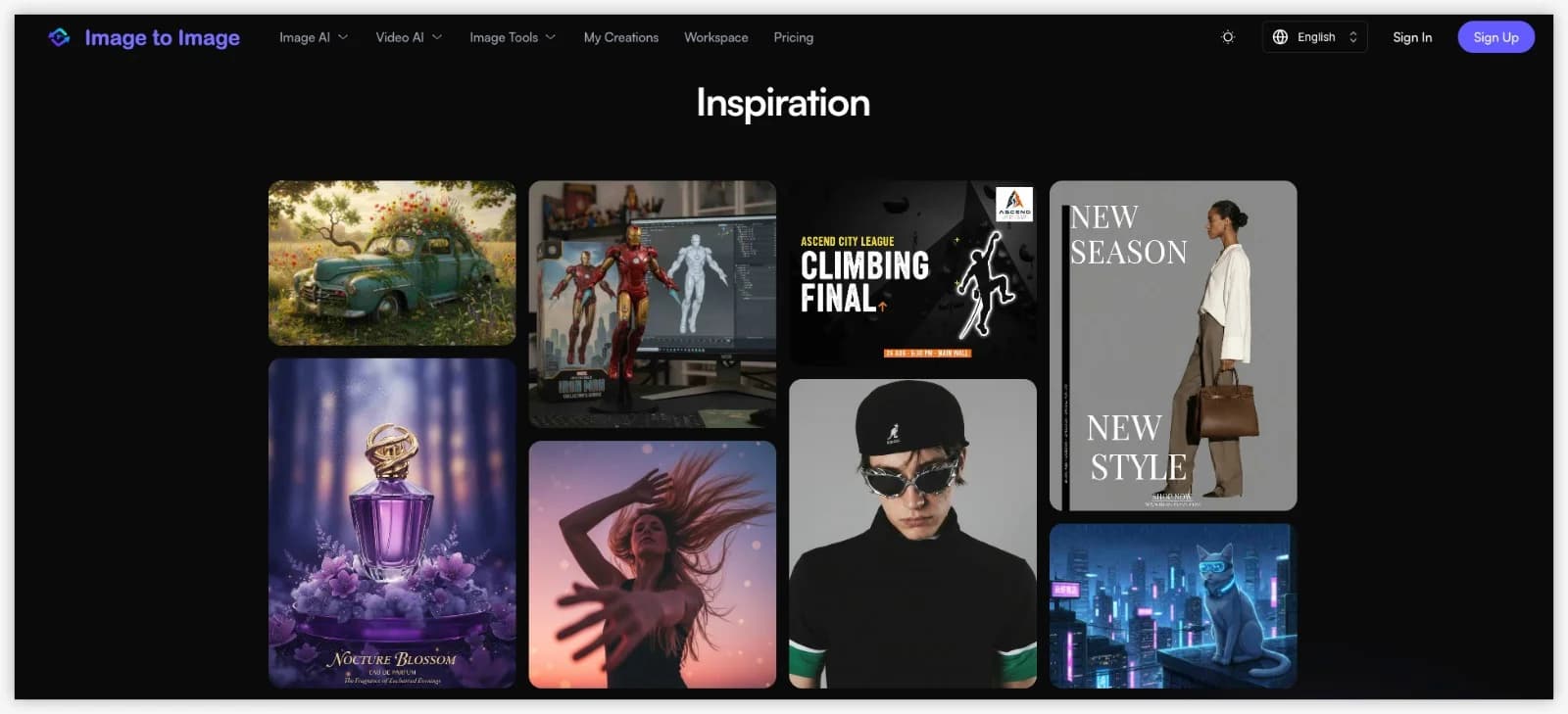Open the Workspace page
This screenshot has height=714, width=1568.
(716, 37)
